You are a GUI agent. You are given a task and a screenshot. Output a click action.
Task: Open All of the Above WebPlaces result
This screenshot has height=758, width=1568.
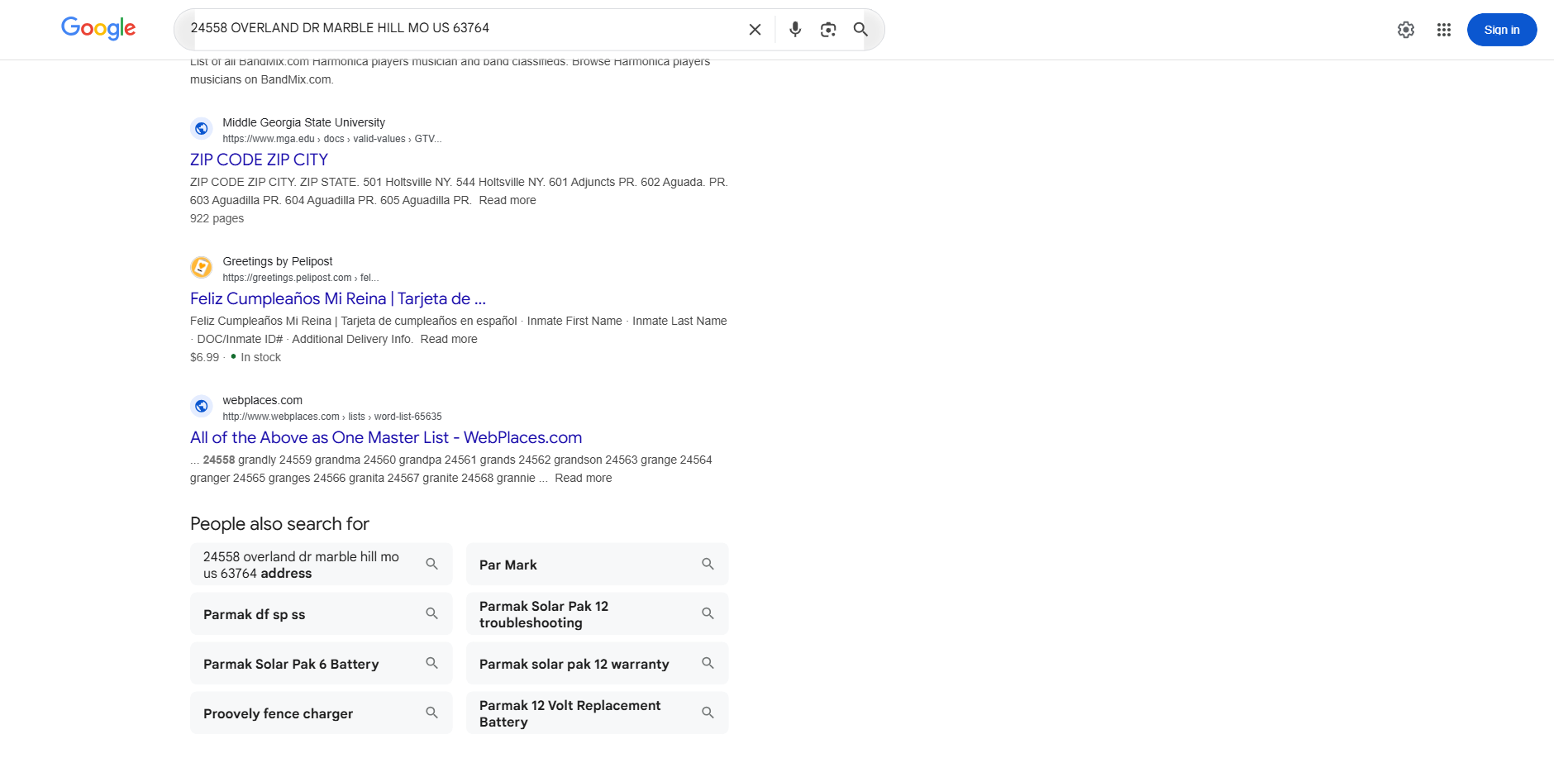click(x=386, y=437)
